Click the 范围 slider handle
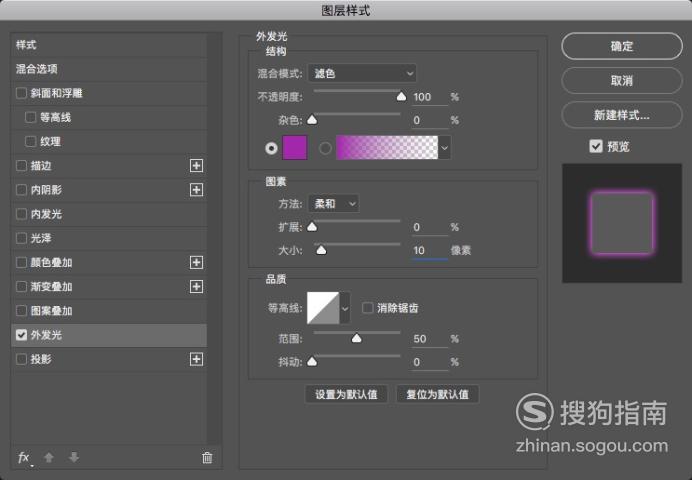692x480 pixels. [356, 339]
